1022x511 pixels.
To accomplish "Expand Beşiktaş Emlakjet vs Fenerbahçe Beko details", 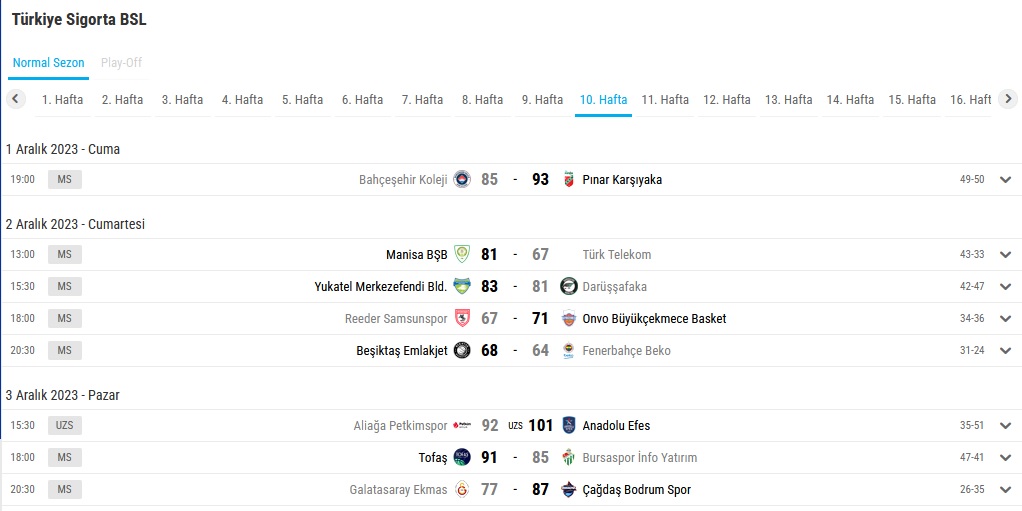I will 1005,351.
